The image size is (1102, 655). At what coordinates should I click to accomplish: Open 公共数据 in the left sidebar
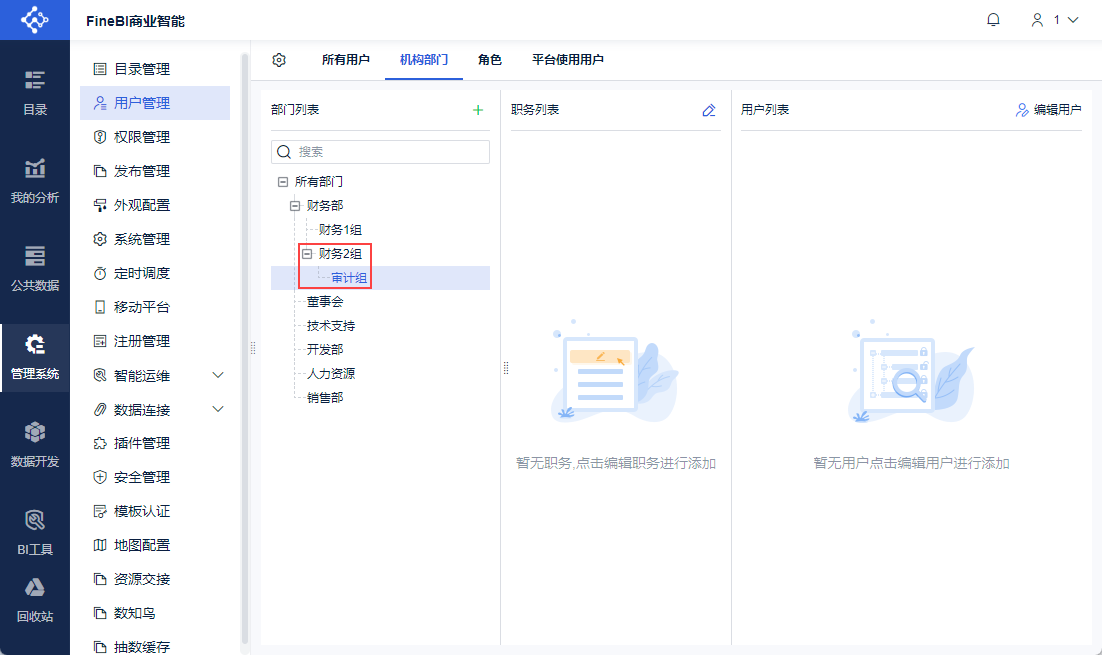coord(35,267)
